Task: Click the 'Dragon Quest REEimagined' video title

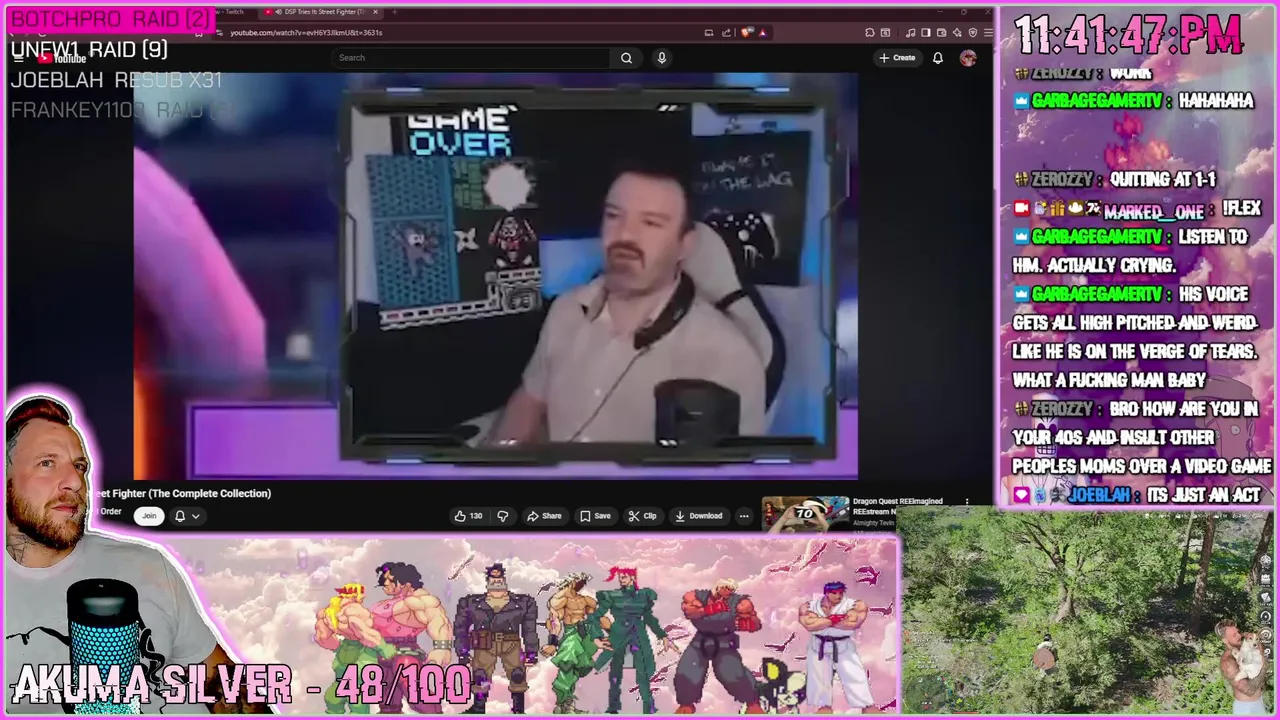Action: [897, 501]
